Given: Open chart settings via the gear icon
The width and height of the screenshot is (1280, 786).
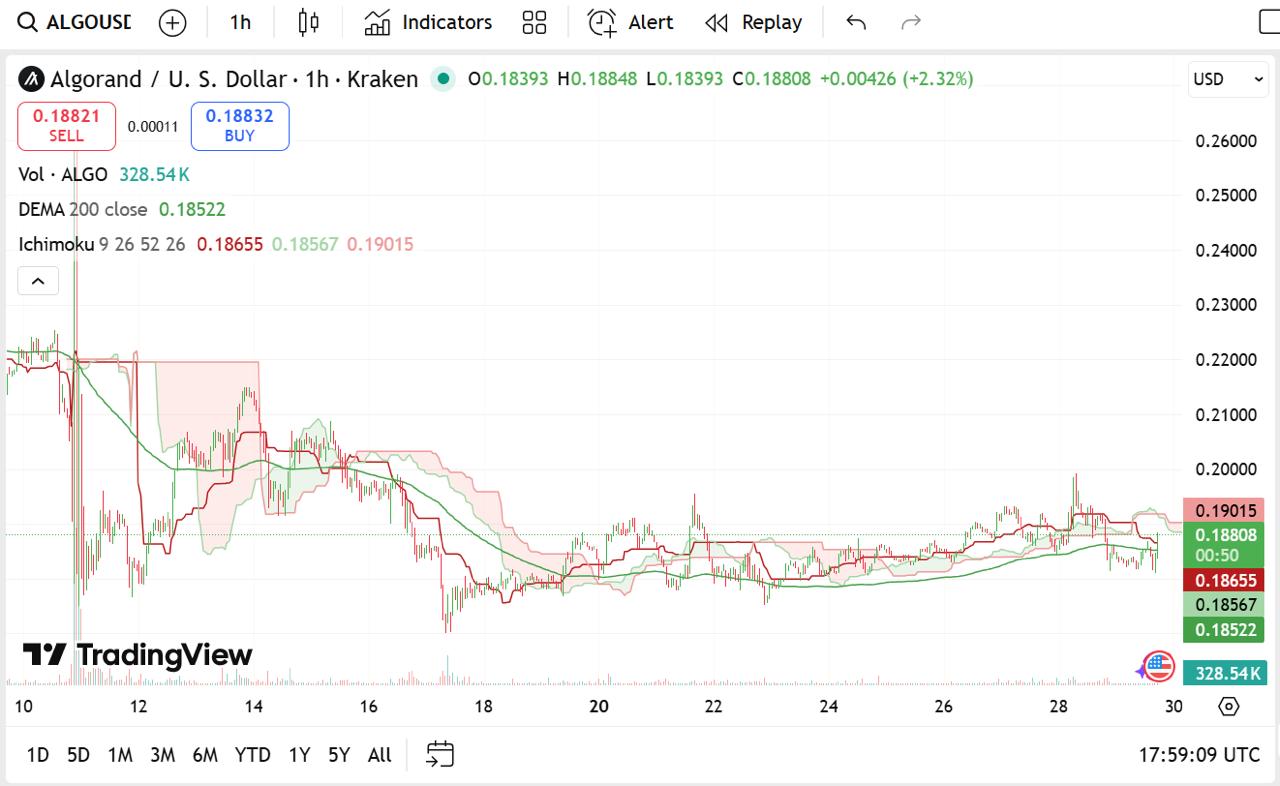Looking at the screenshot, I should [x=1229, y=707].
